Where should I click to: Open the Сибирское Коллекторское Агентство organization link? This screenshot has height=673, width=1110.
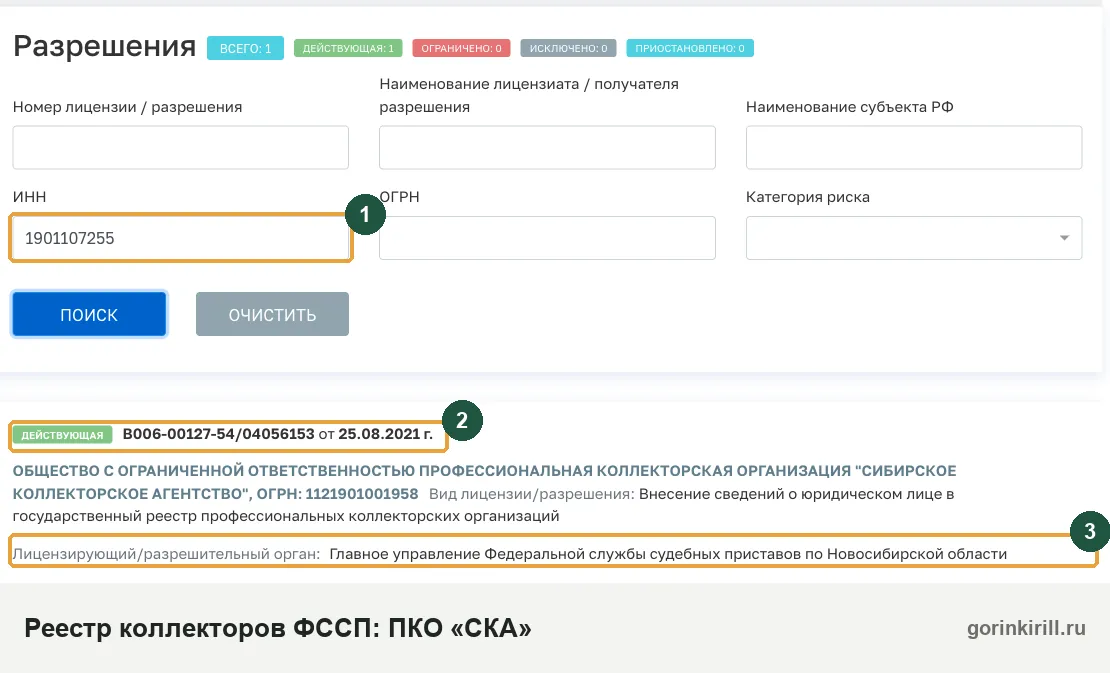click(x=484, y=482)
